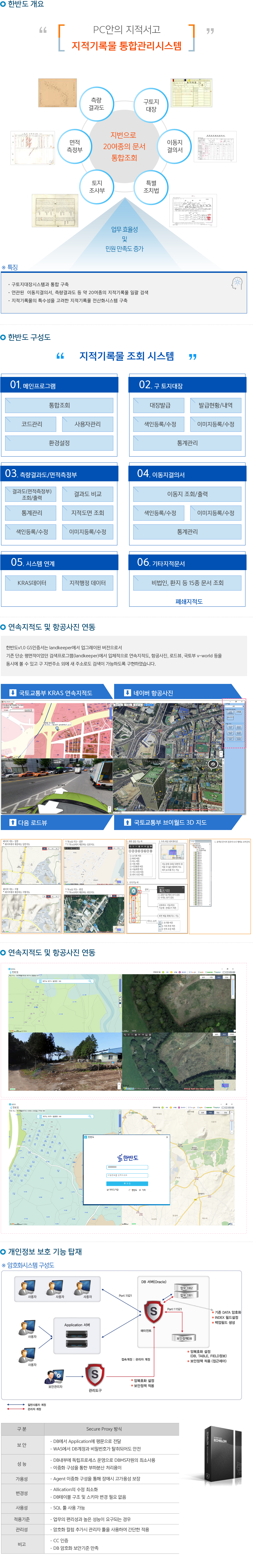
Task: Click the 특별 조치법 circle
Action: [151, 187]
